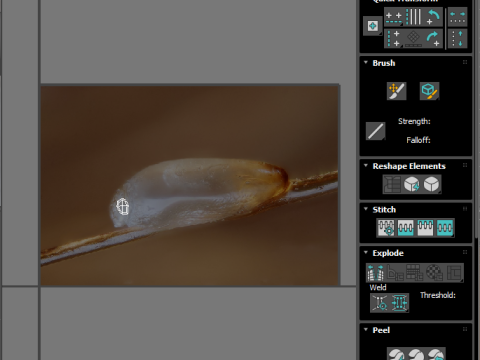Rotate selection counter-clockwise 90 degrees

click(x=433, y=17)
